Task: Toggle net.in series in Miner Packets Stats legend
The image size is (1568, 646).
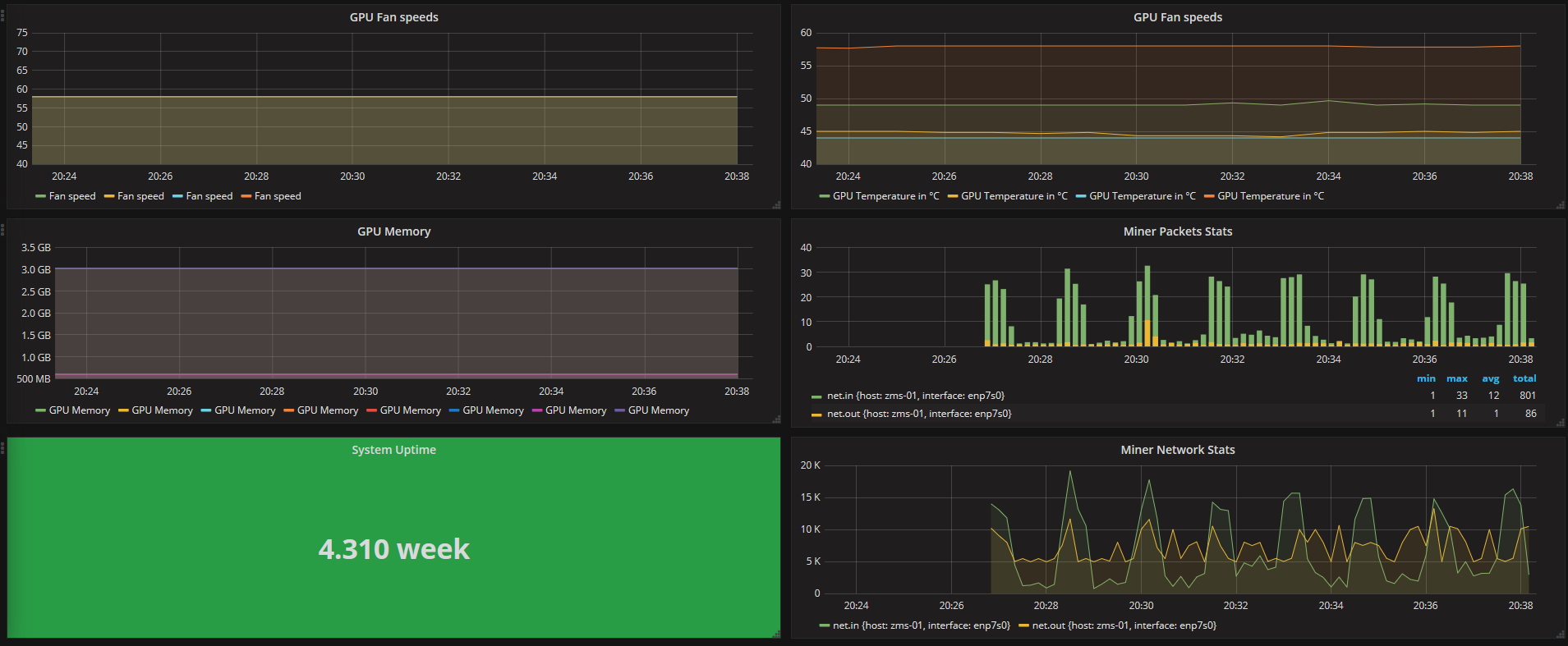Action: coord(916,396)
